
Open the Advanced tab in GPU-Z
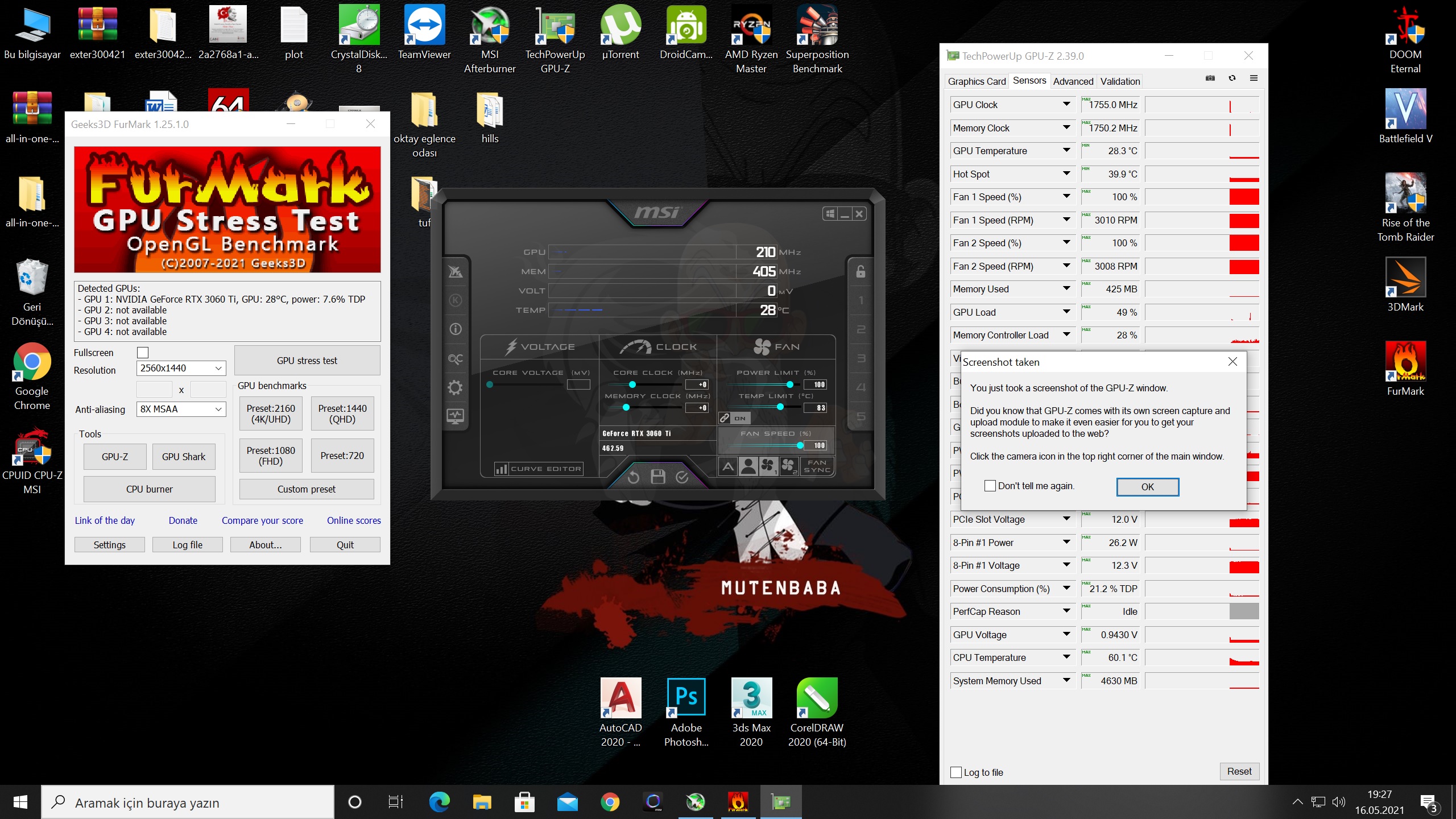(x=1073, y=81)
